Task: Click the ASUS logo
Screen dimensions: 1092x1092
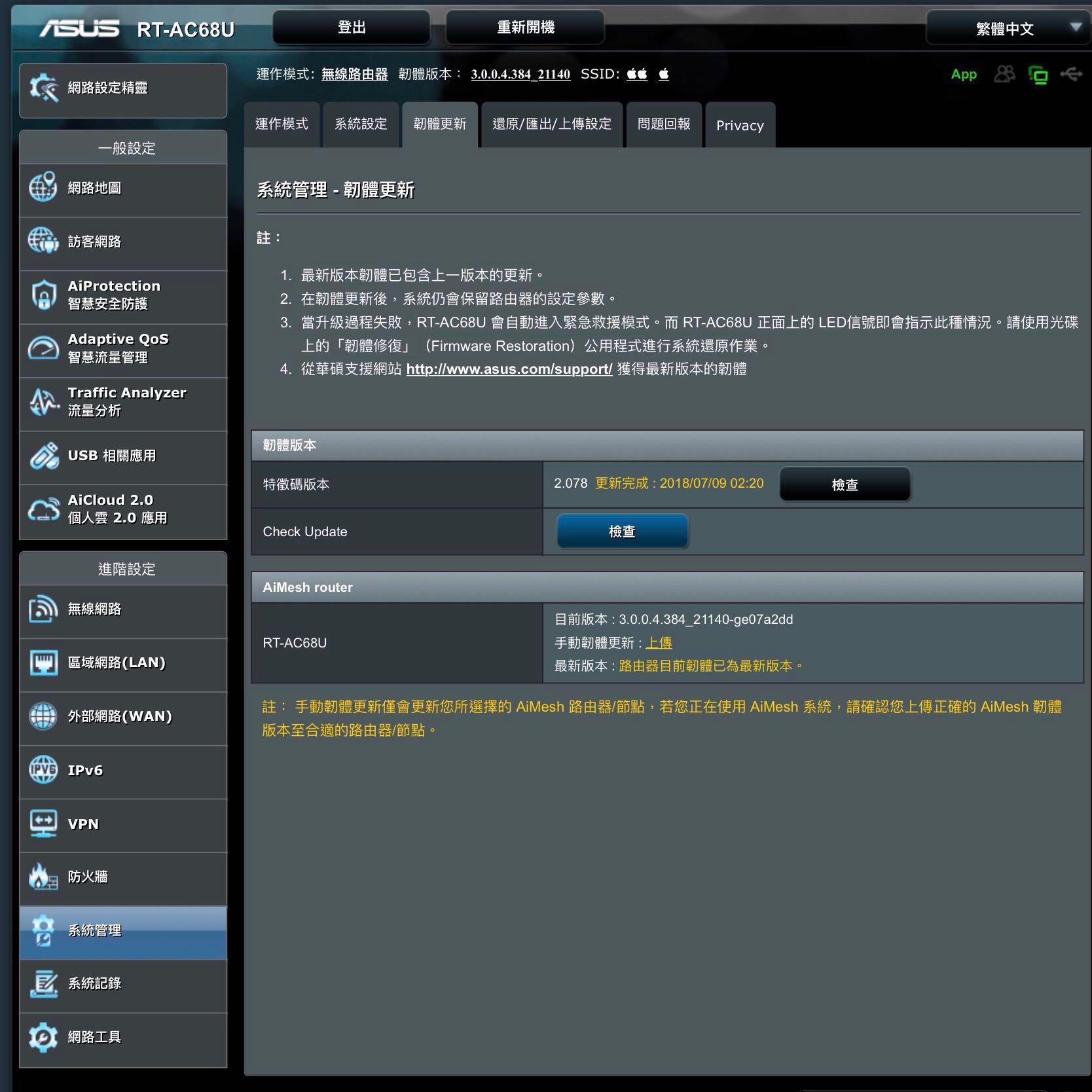Action: [x=79, y=29]
